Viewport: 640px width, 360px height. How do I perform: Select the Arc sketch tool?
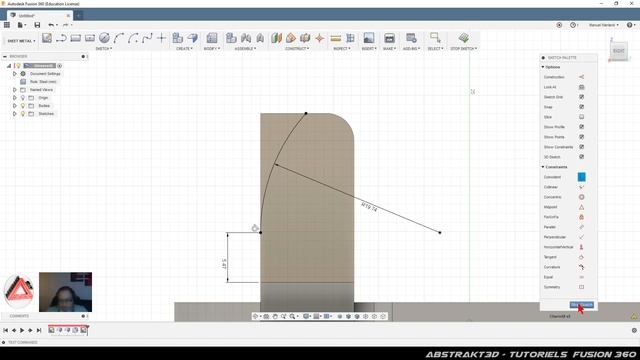click(x=118, y=38)
